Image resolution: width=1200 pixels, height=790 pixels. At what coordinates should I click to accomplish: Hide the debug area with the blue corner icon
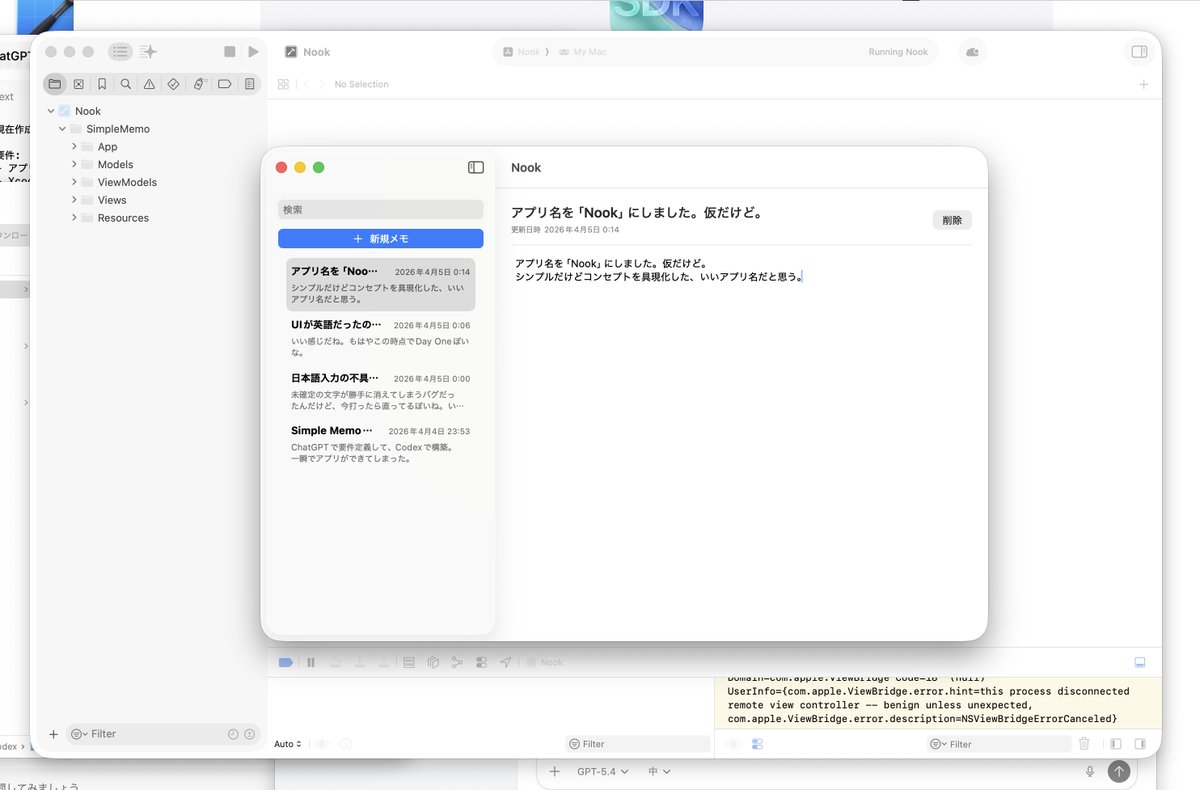click(x=1140, y=662)
